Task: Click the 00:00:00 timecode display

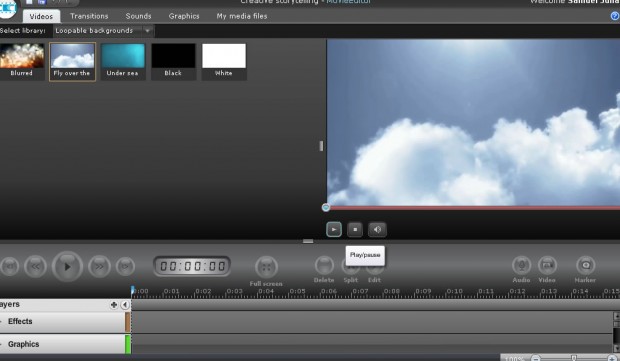Action: click(192, 266)
